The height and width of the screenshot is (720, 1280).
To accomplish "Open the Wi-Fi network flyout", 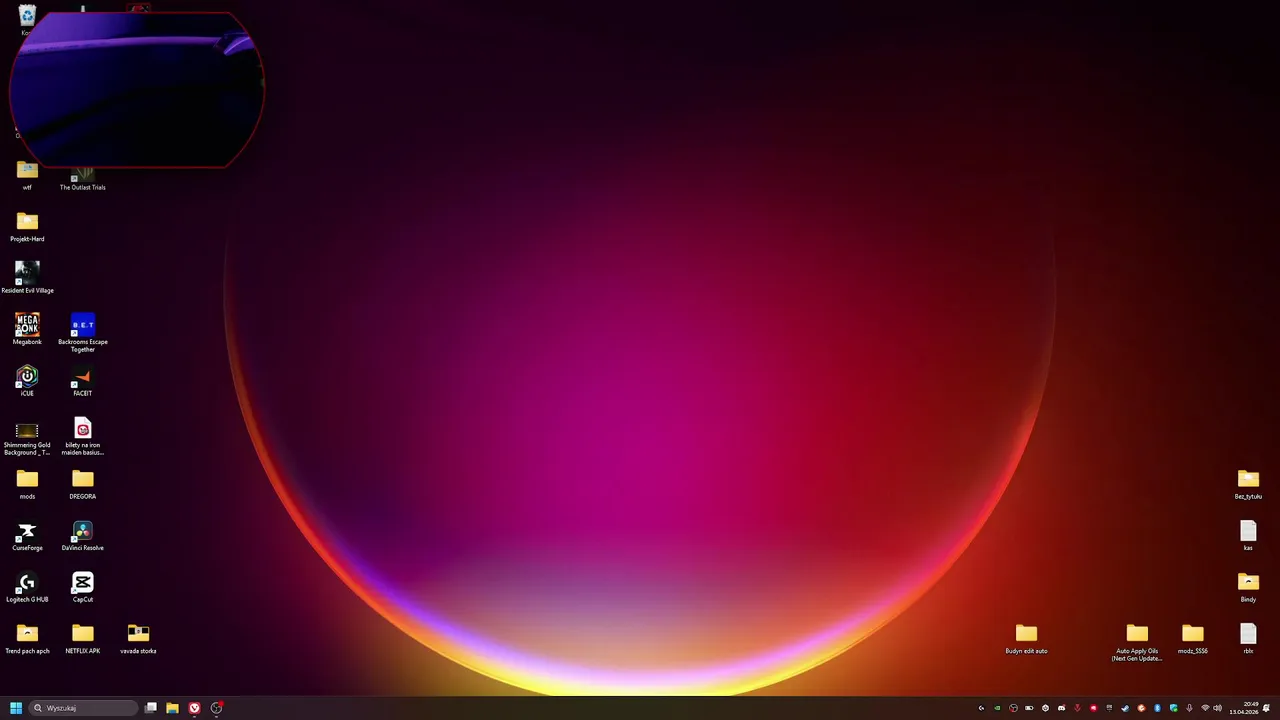I will pyautogui.click(x=1205, y=708).
